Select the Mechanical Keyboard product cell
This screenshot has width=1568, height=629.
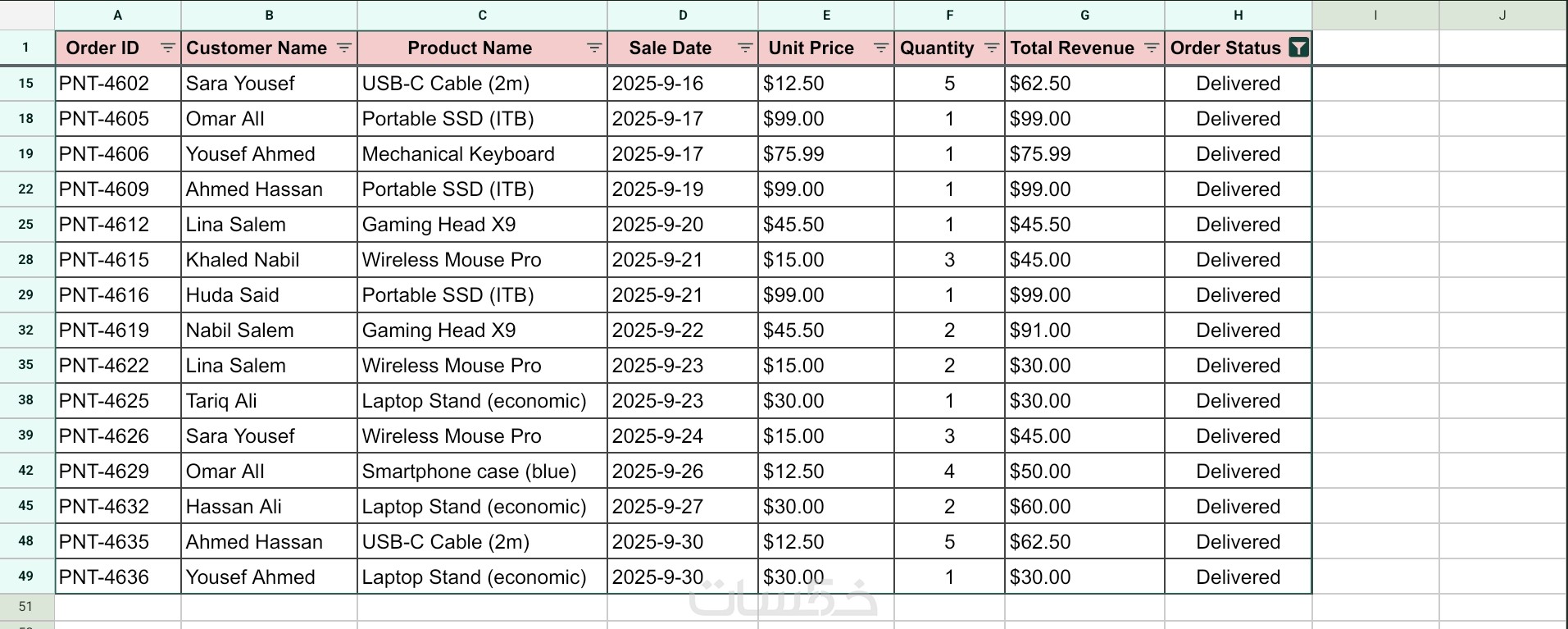[x=482, y=154]
